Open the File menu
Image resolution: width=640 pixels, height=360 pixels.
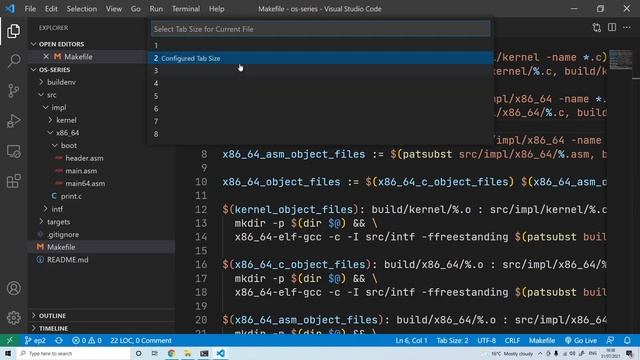[x=30, y=9]
